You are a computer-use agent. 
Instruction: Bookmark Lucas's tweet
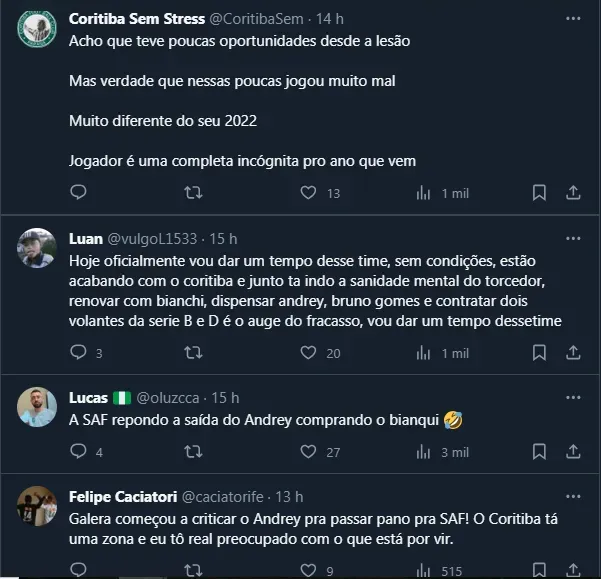click(x=539, y=452)
